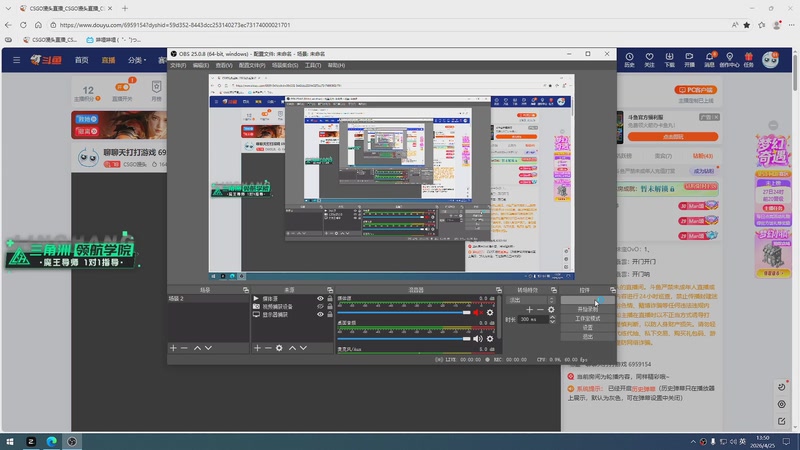
Task: Toggle visibility of 媒体源 source
Action: (320, 298)
